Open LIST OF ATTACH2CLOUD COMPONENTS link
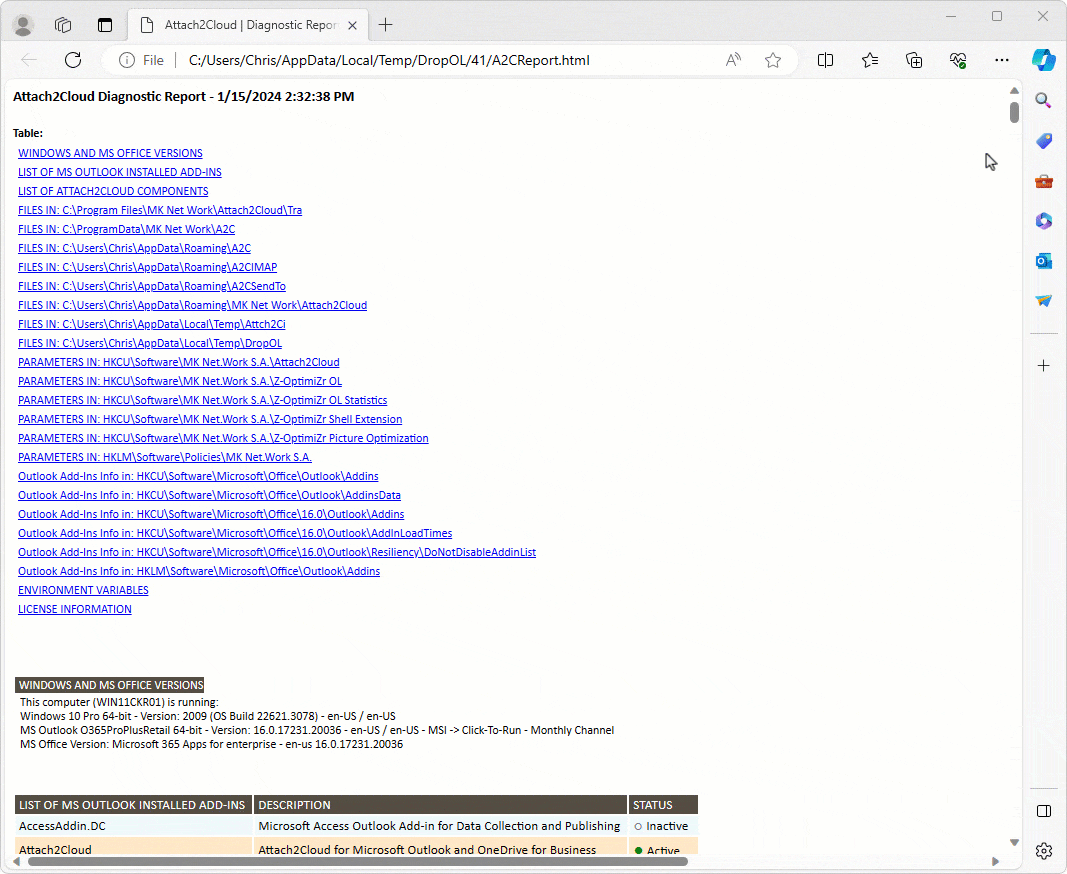The height and width of the screenshot is (874, 1067). 113,191
